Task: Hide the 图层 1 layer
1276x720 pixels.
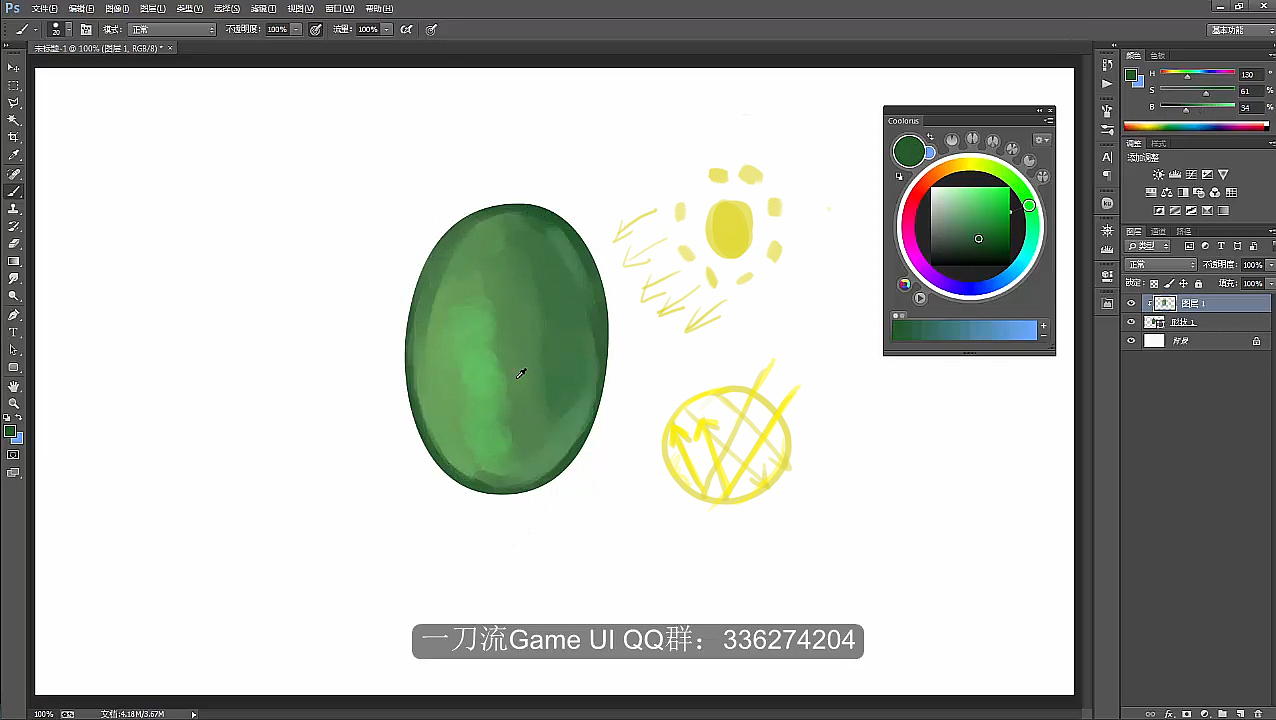Action: pyautogui.click(x=1131, y=303)
